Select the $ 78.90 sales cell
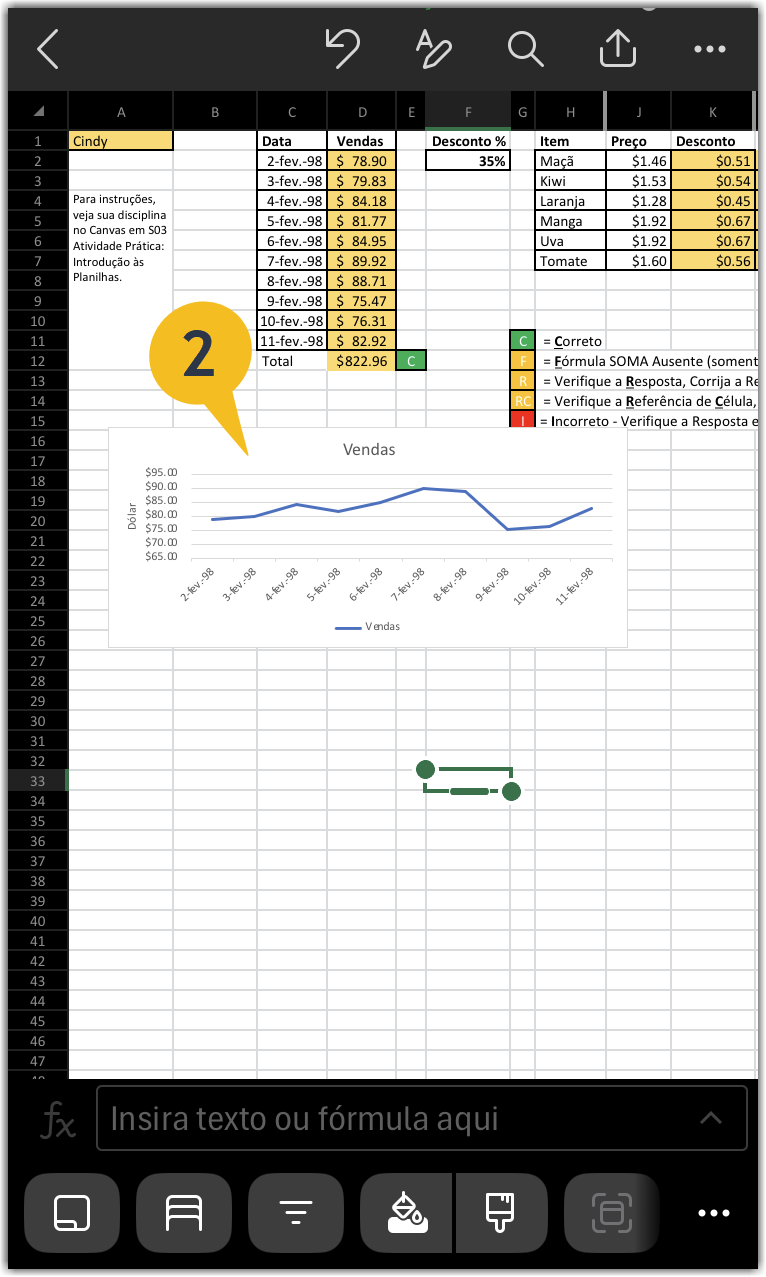Image resolution: width=766 pixels, height=1277 pixels. 362,161
